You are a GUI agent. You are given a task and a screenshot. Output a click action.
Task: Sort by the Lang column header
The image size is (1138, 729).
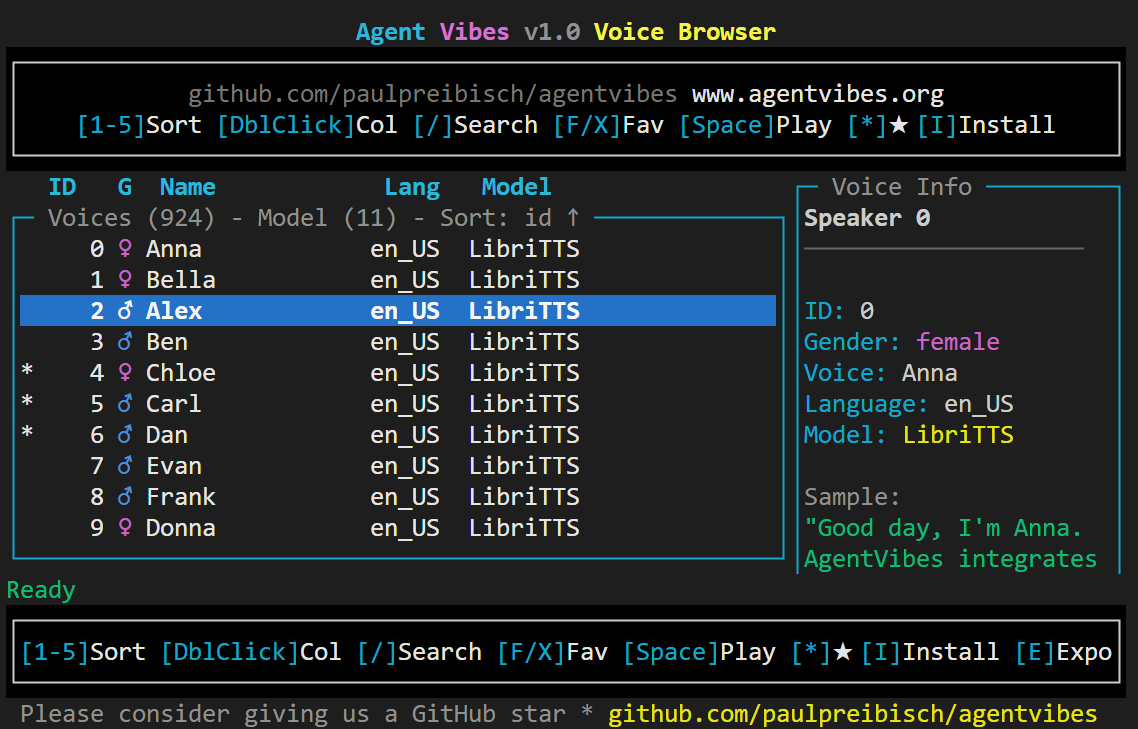[412, 187]
